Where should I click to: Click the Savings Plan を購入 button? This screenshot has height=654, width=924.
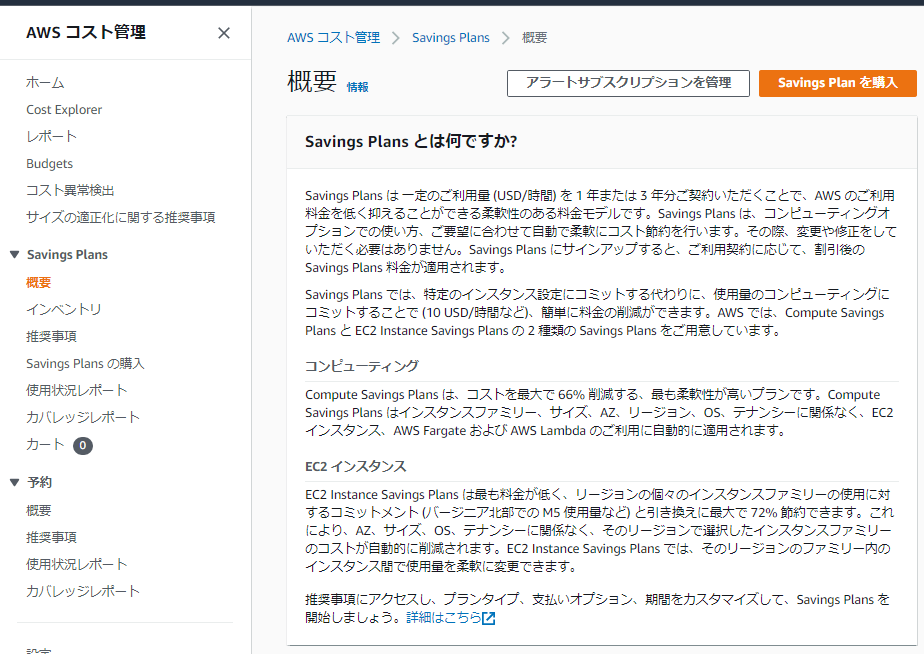837,83
